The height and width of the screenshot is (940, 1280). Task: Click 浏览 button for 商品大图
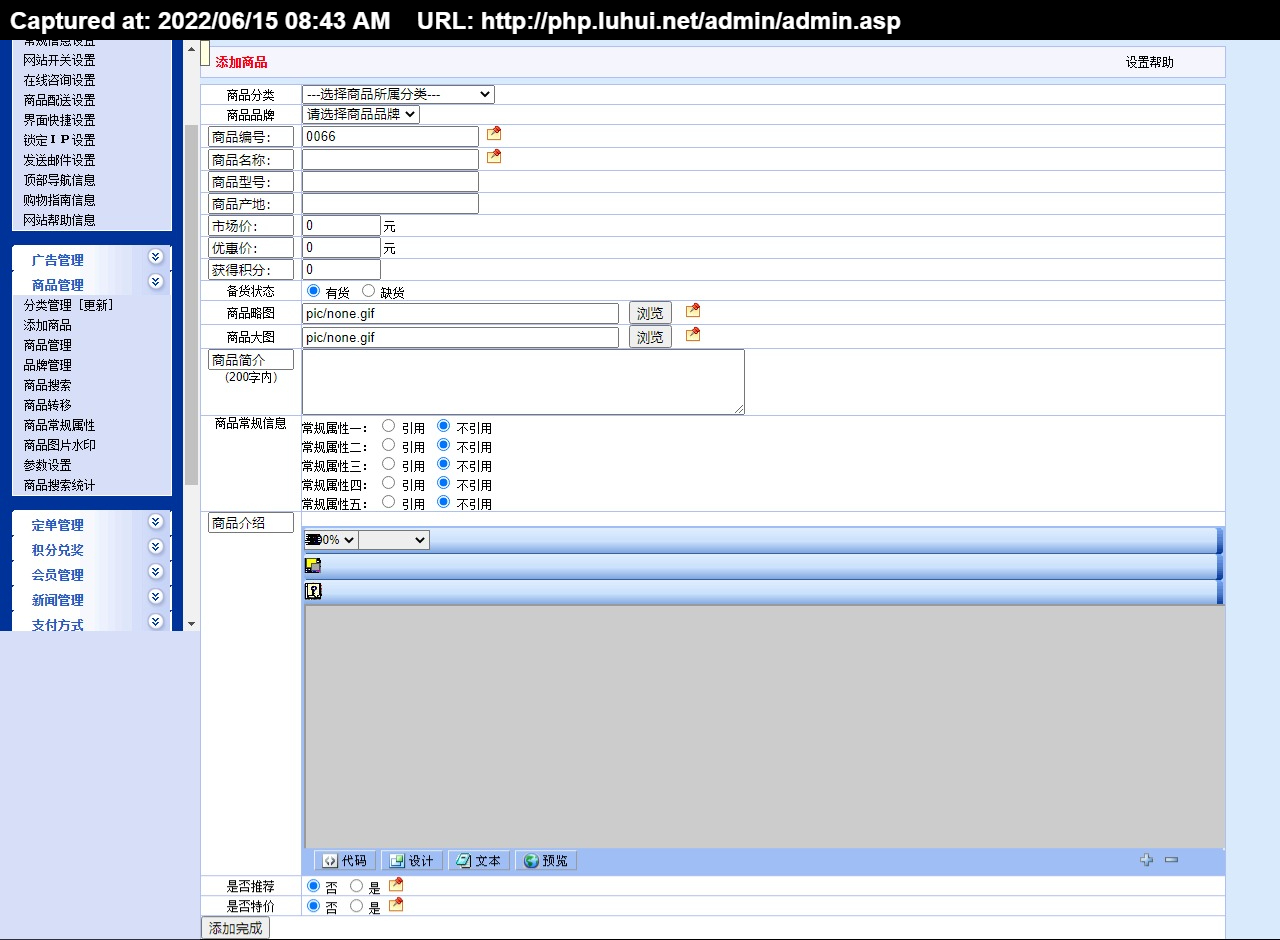tap(650, 337)
